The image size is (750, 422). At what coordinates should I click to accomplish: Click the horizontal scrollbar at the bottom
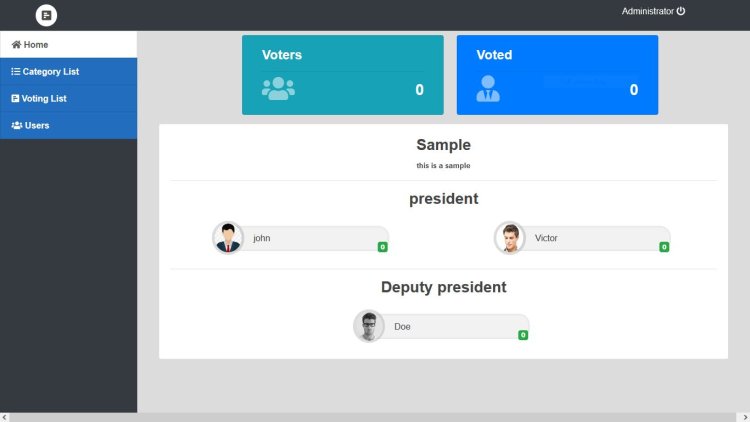pos(375,417)
